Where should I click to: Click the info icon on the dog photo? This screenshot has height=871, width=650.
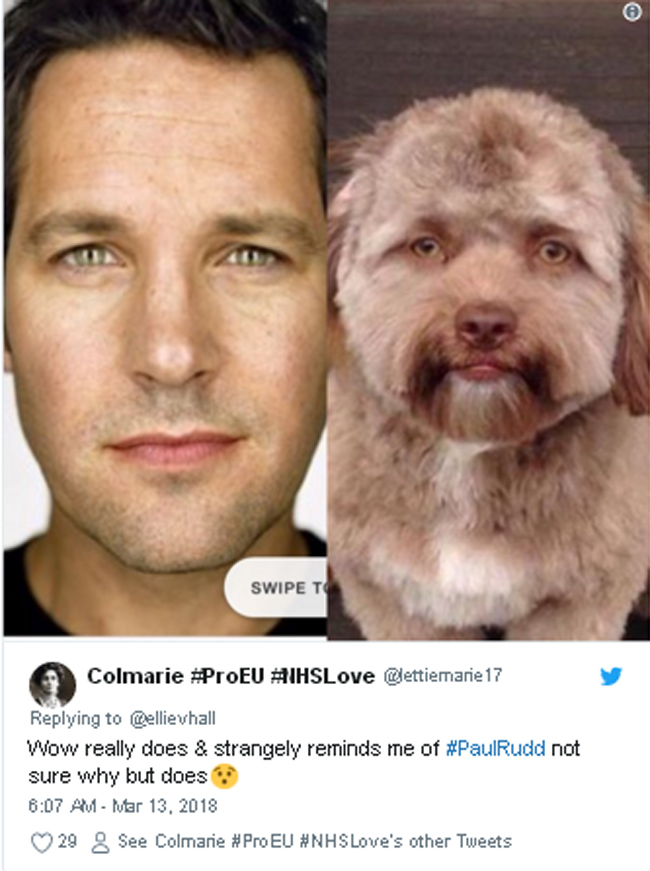coord(632,12)
